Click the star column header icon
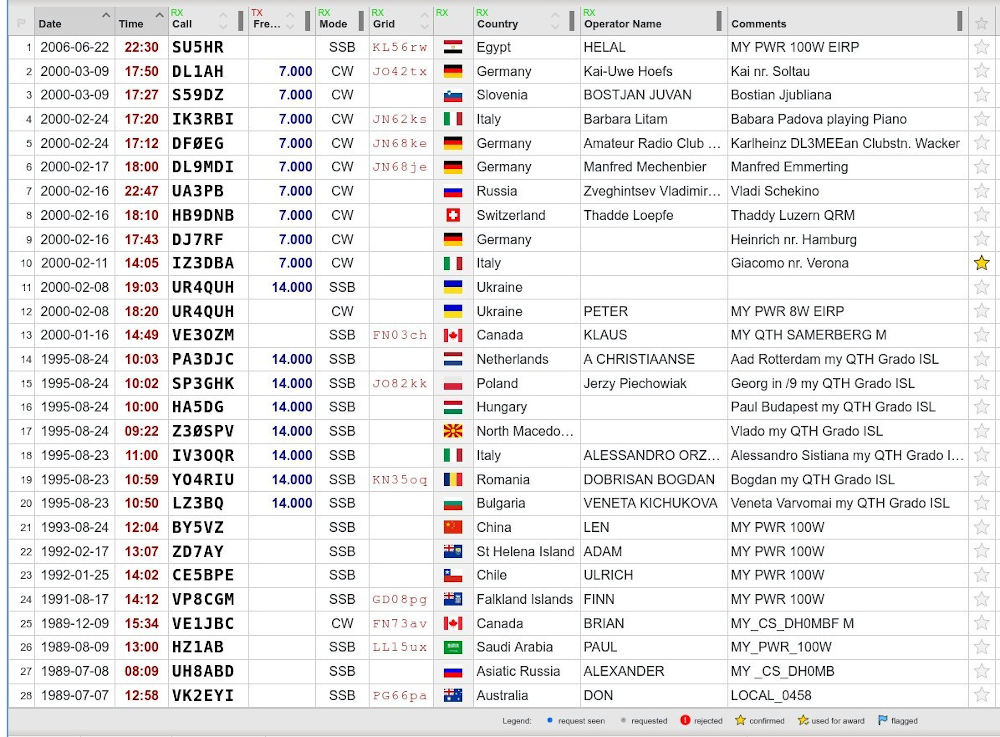Viewport: 1000px width, 737px height. [982, 24]
